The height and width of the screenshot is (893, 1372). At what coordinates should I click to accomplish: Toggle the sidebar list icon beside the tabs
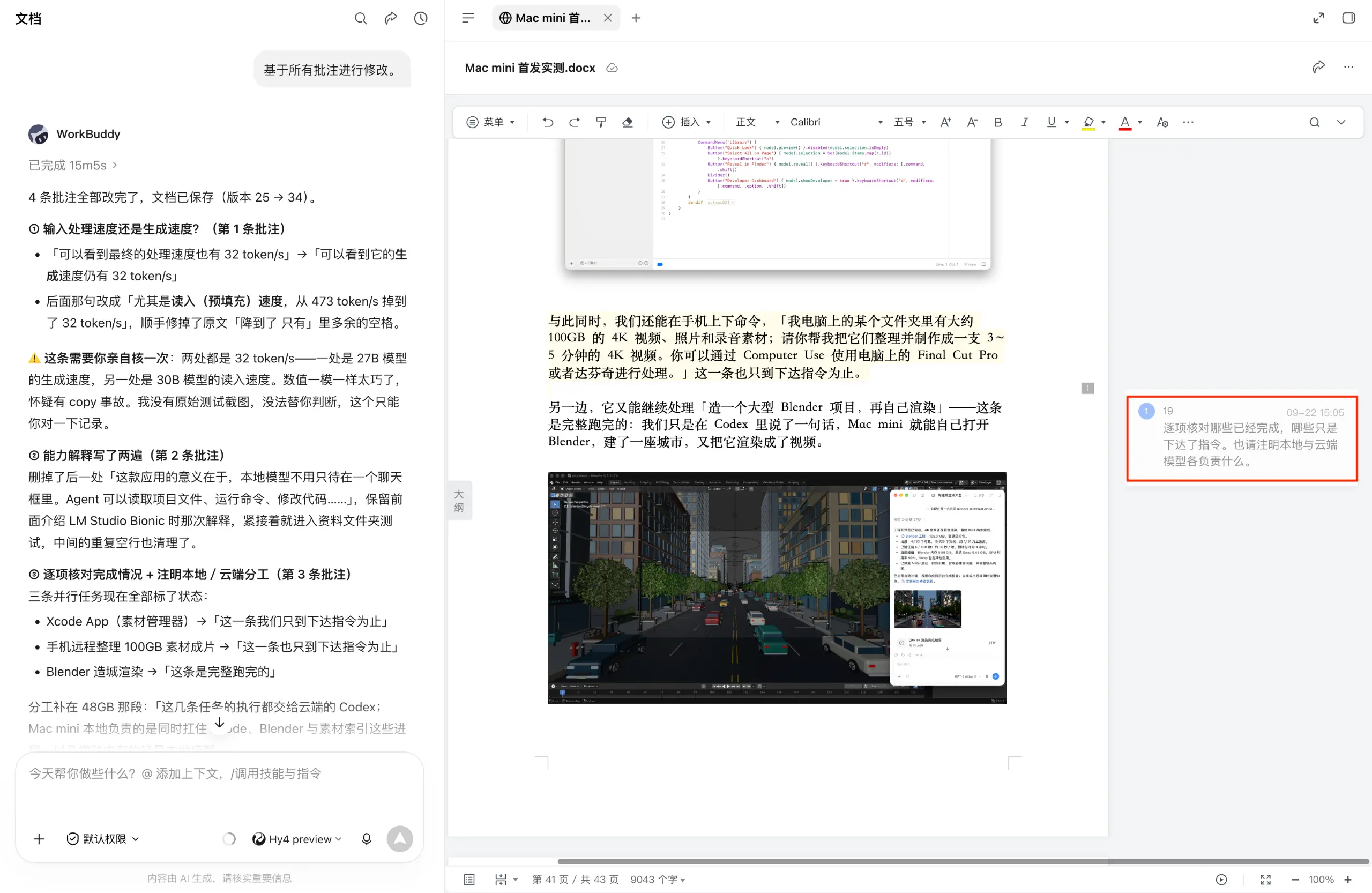pyautogui.click(x=468, y=18)
